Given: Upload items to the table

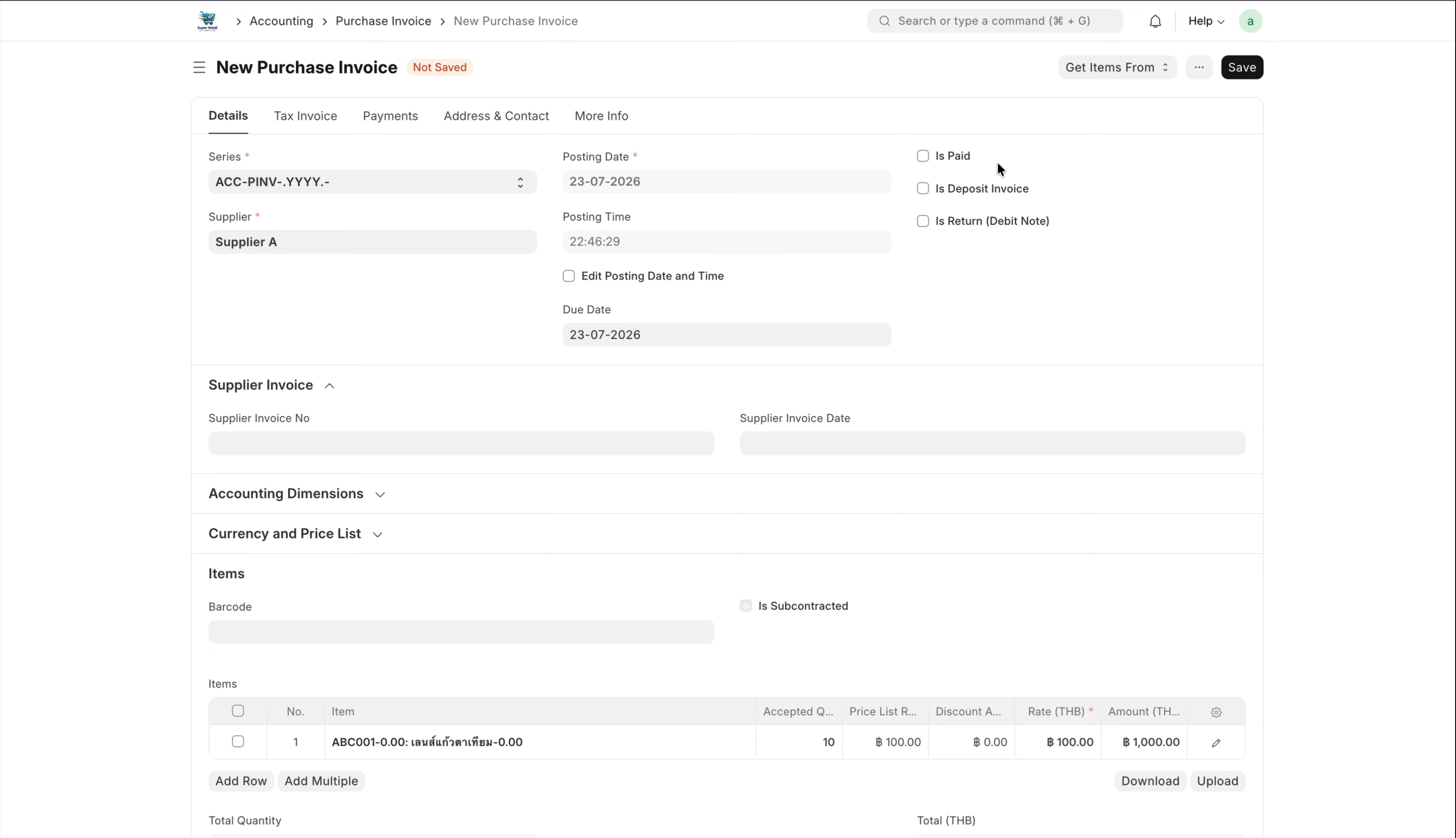Looking at the screenshot, I should [1218, 781].
